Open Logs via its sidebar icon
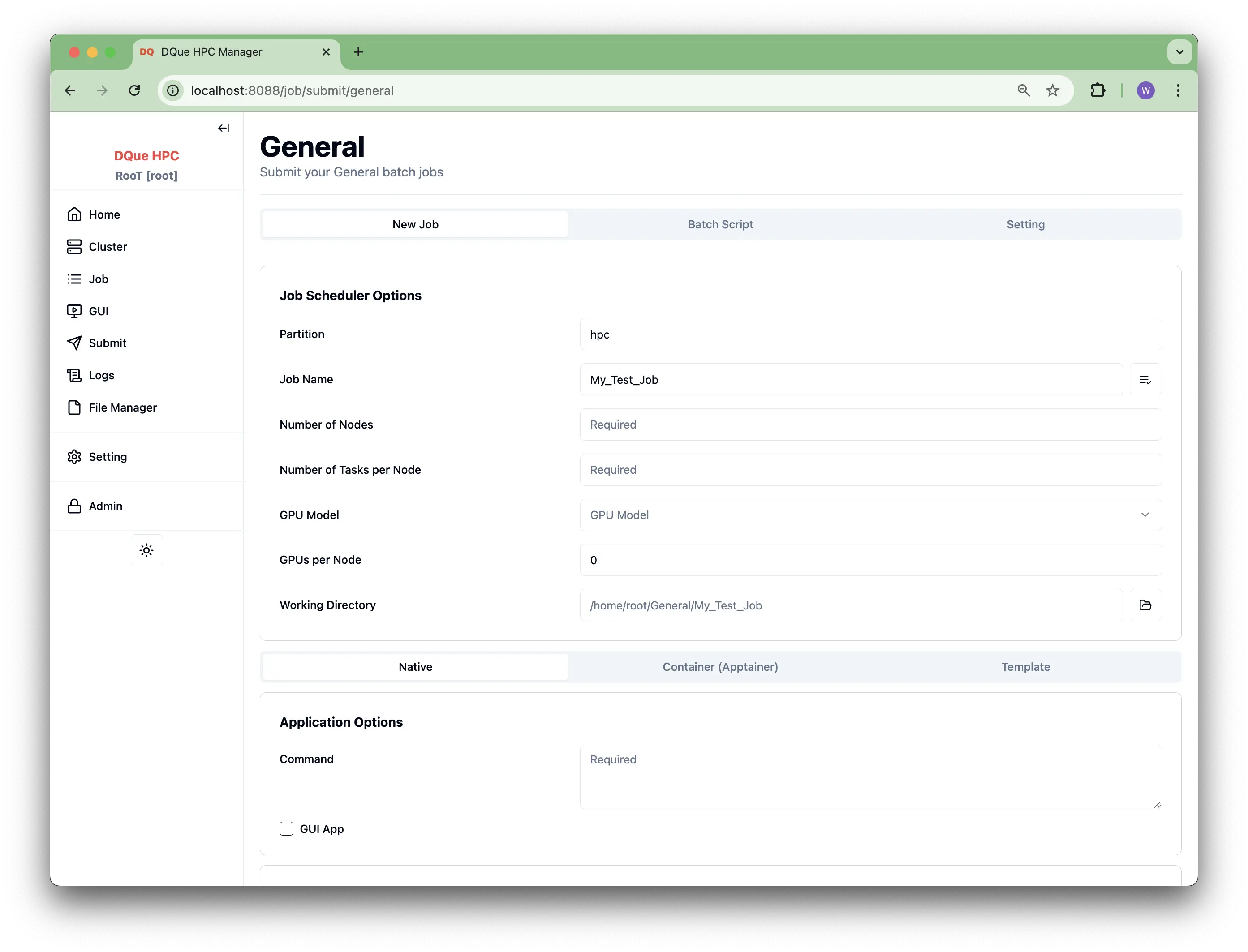 (75, 374)
